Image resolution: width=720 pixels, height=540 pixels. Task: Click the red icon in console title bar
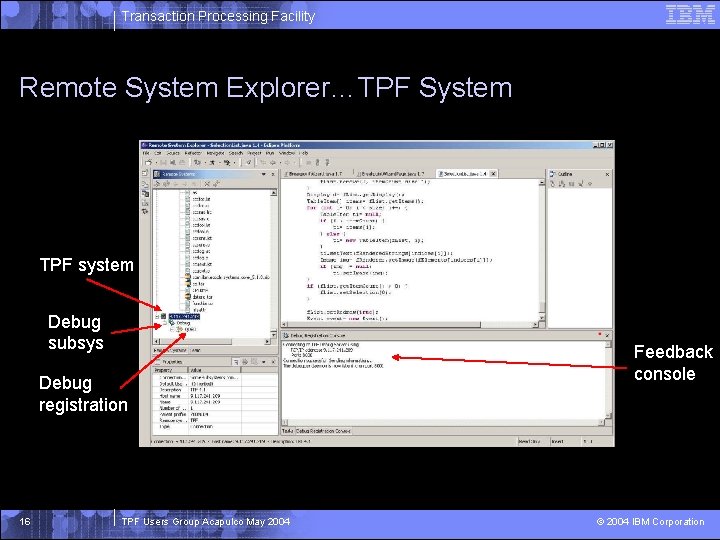tap(599, 334)
